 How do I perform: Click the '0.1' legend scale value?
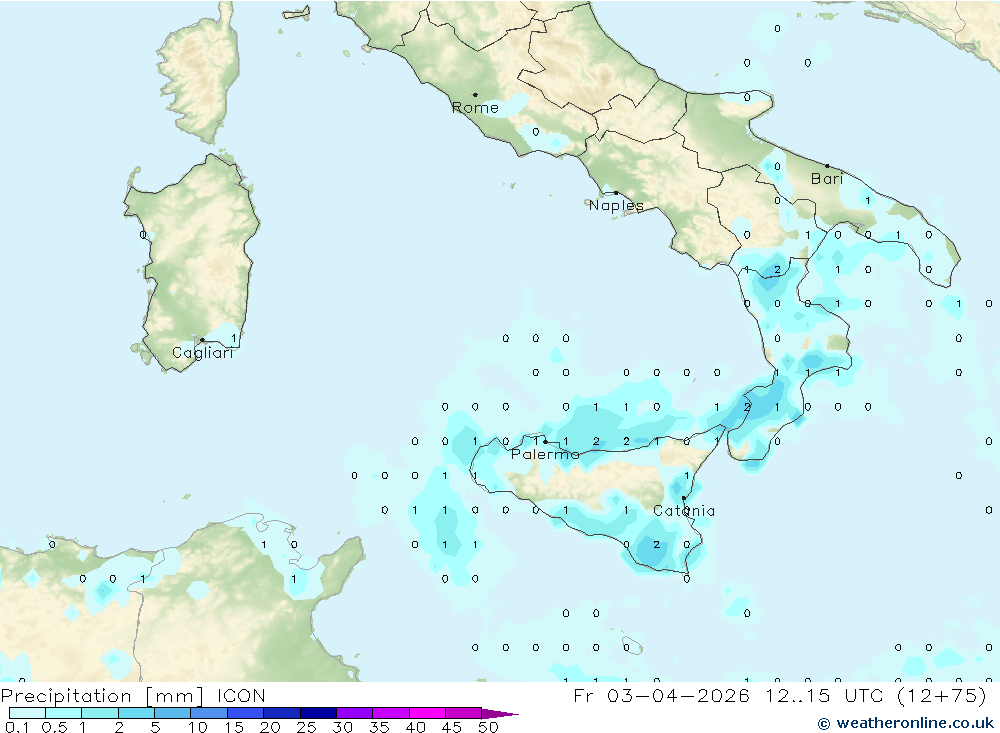pyautogui.click(x=17, y=727)
